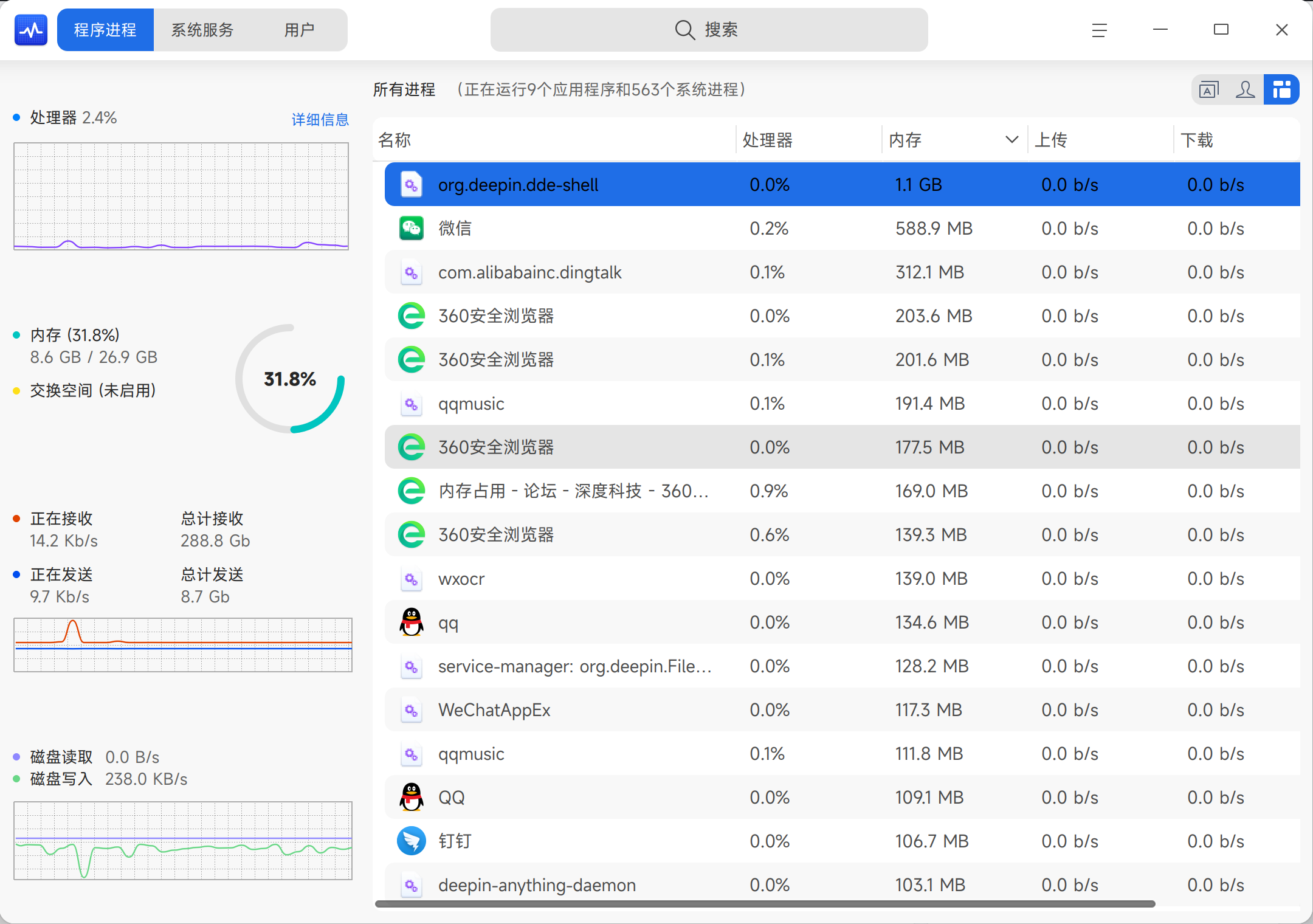
Task: Click the com.alibabainc.dingtalk process icon
Action: pyautogui.click(x=412, y=272)
